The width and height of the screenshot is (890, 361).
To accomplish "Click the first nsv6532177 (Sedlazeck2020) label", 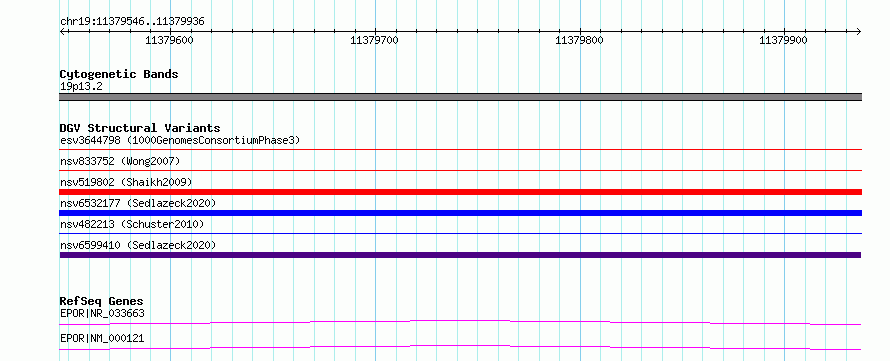I will point(138,203).
